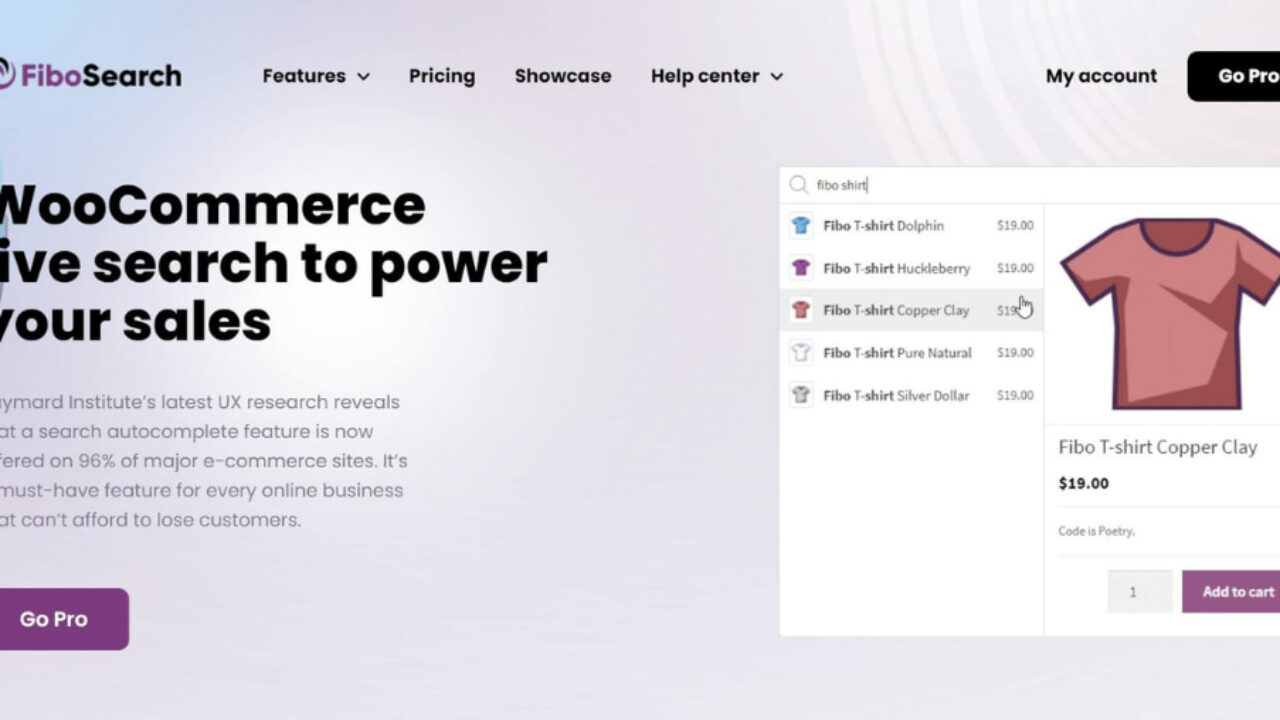Select 'Fibo T-shirt Silver Dollar' suggestion
Image resolution: width=1280 pixels, height=720 pixels.
pyautogui.click(x=911, y=395)
